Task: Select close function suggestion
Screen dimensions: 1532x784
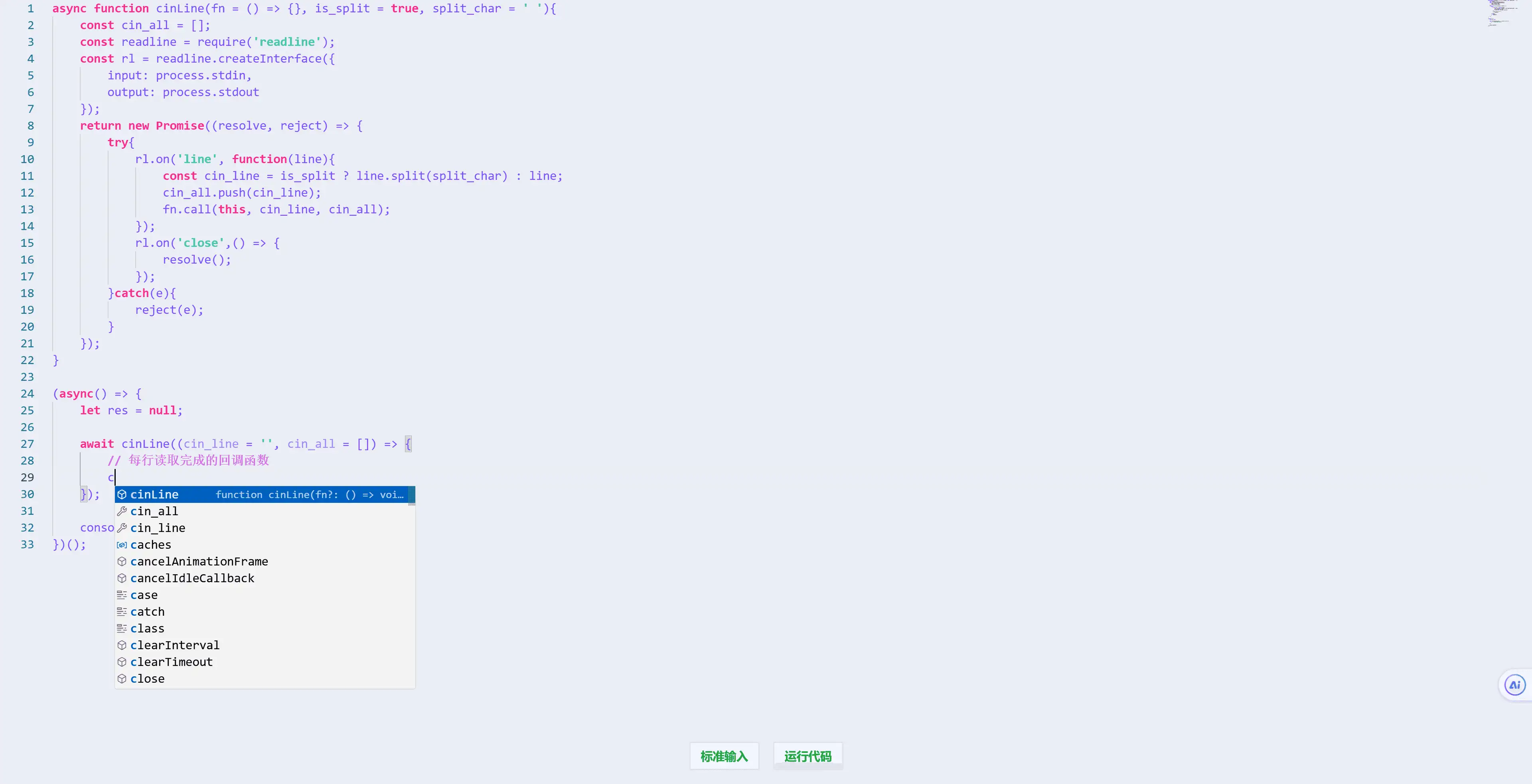Action: (147, 679)
